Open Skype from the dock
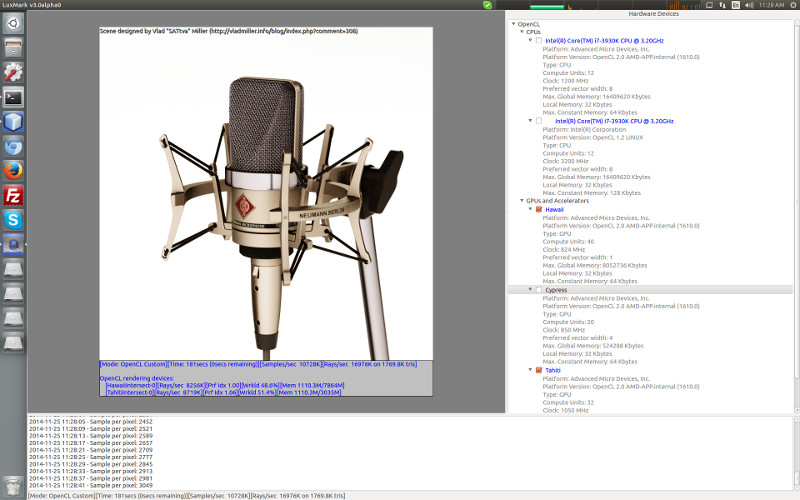 [13, 220]
